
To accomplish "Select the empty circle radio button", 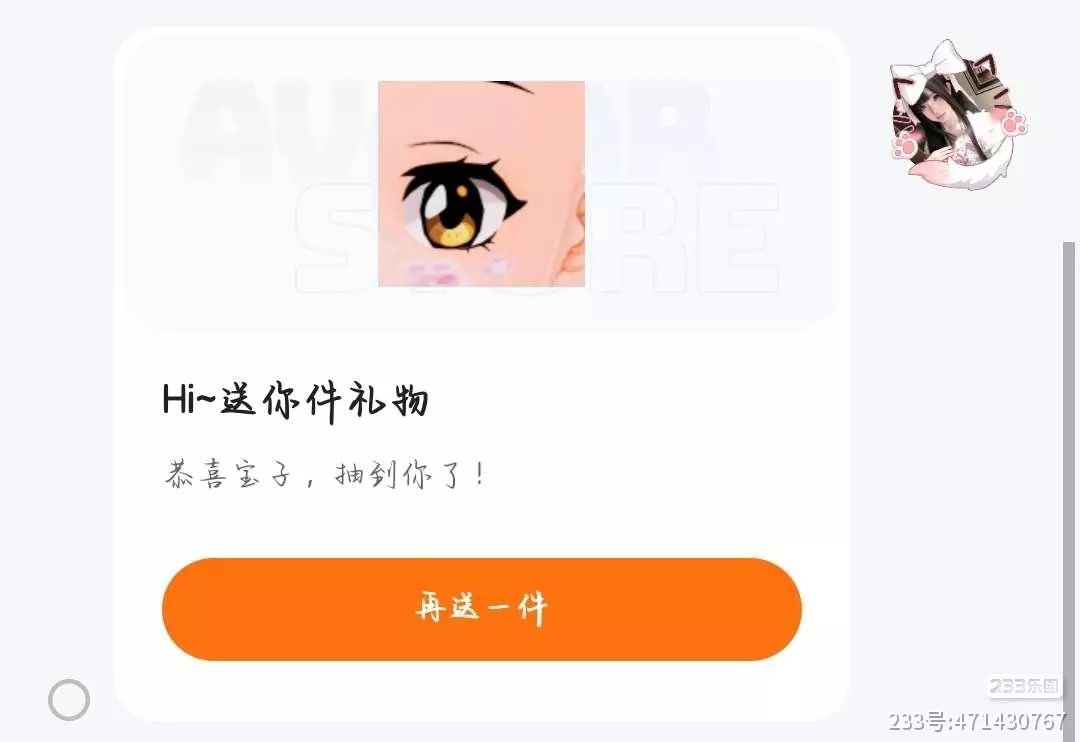I will 69,700.
